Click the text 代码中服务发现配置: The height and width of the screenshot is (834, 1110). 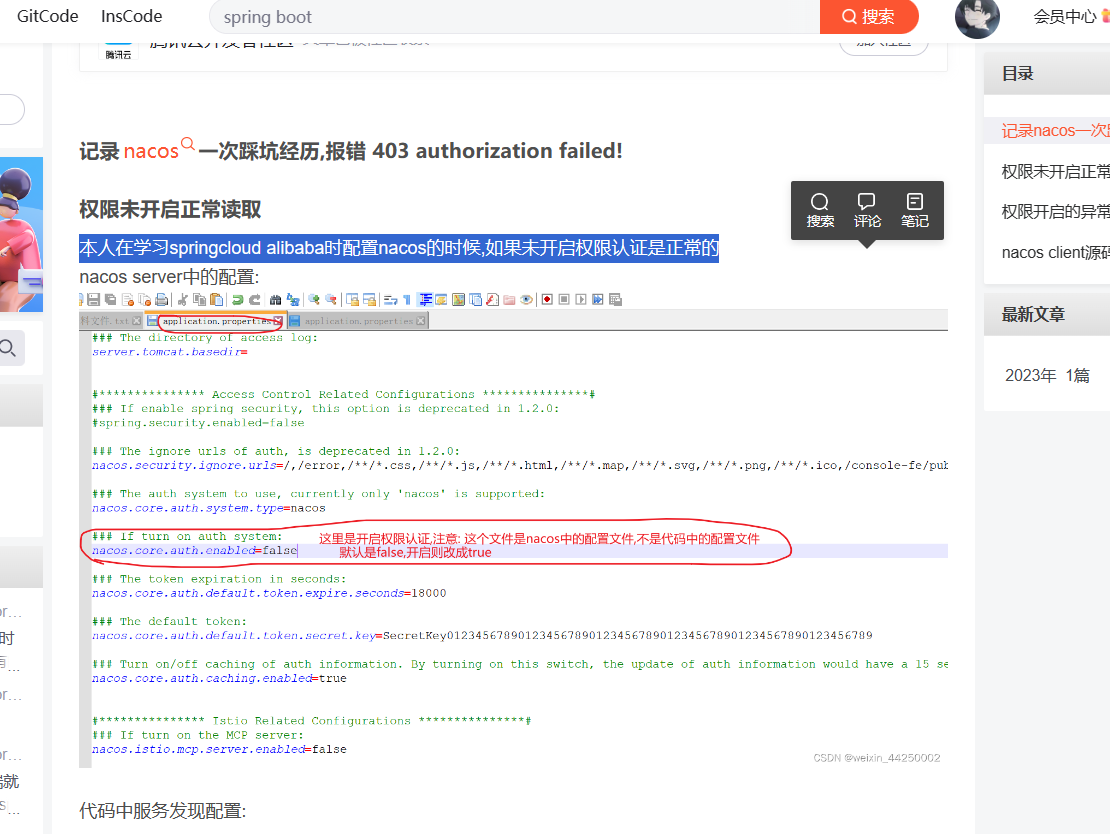tap(163, 811)
